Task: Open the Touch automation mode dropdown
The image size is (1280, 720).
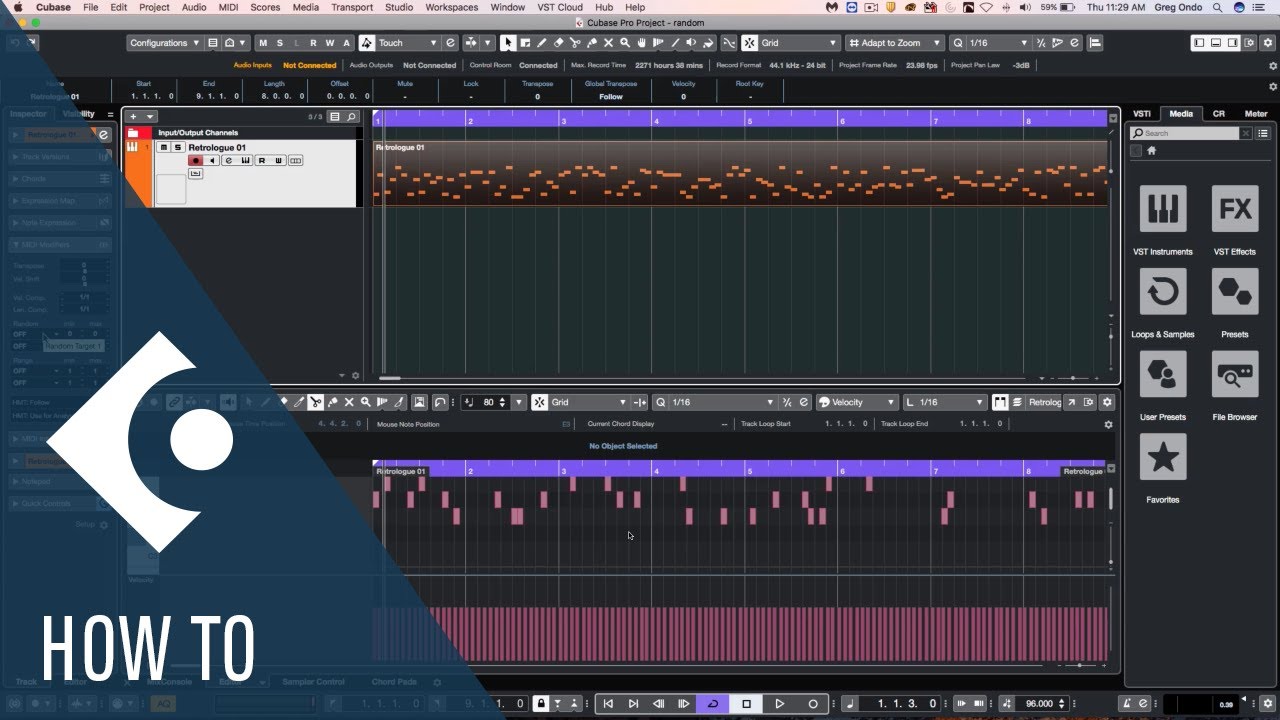Action: tap(408, 43)
